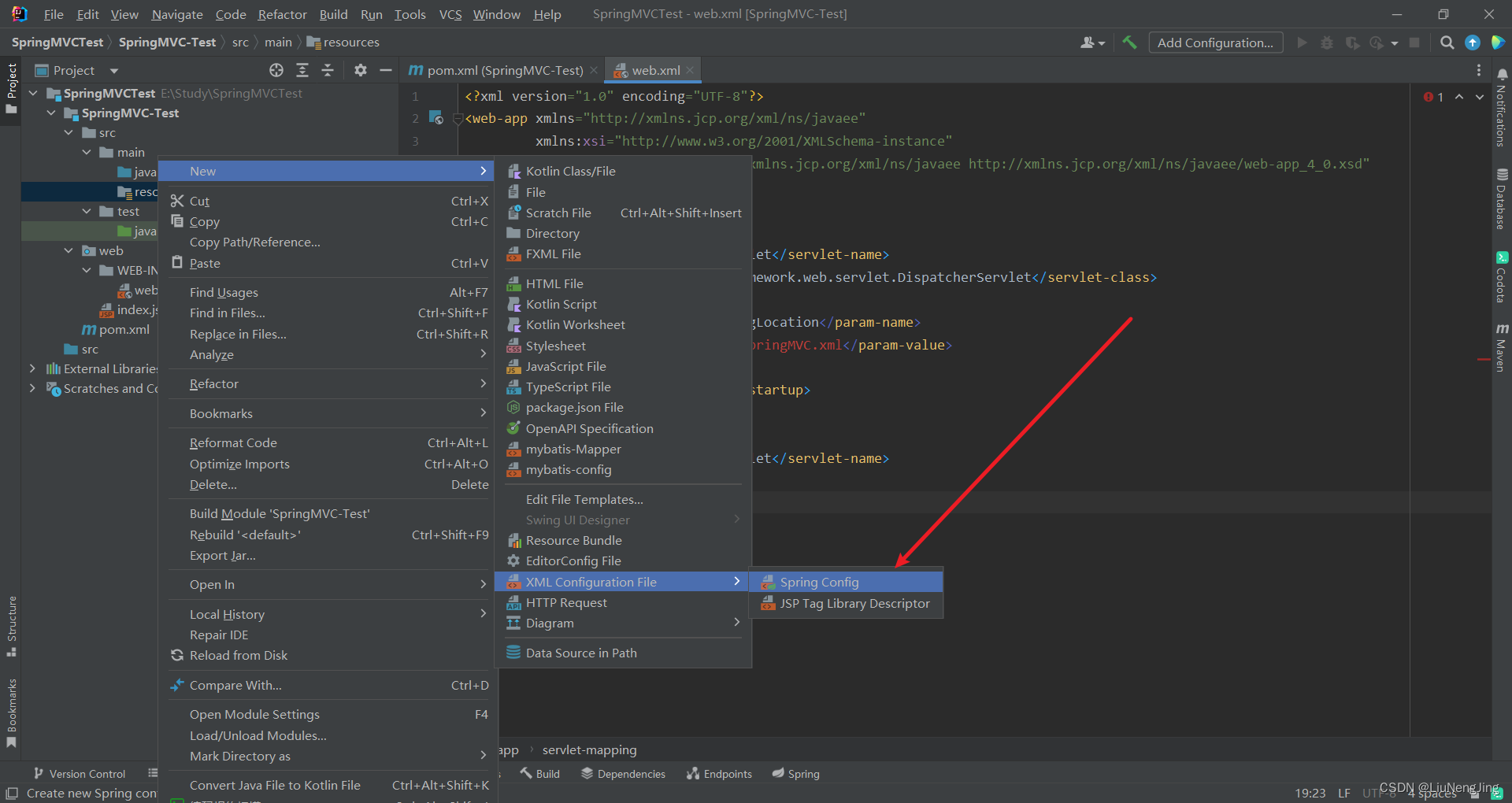Viewport: 1512px width, 803px height.
Task: Go to next highlighted error arrow
Action: point(1480,97)
